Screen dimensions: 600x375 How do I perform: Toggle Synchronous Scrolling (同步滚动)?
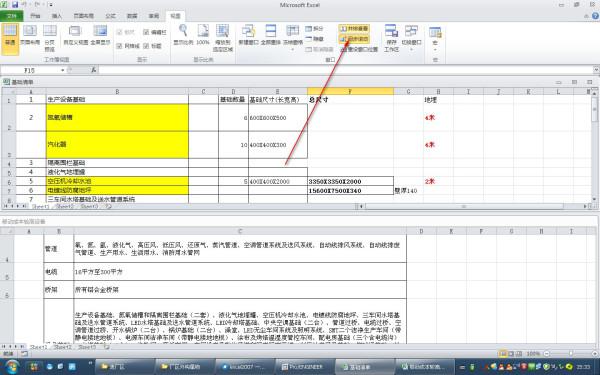click(354, 39)
